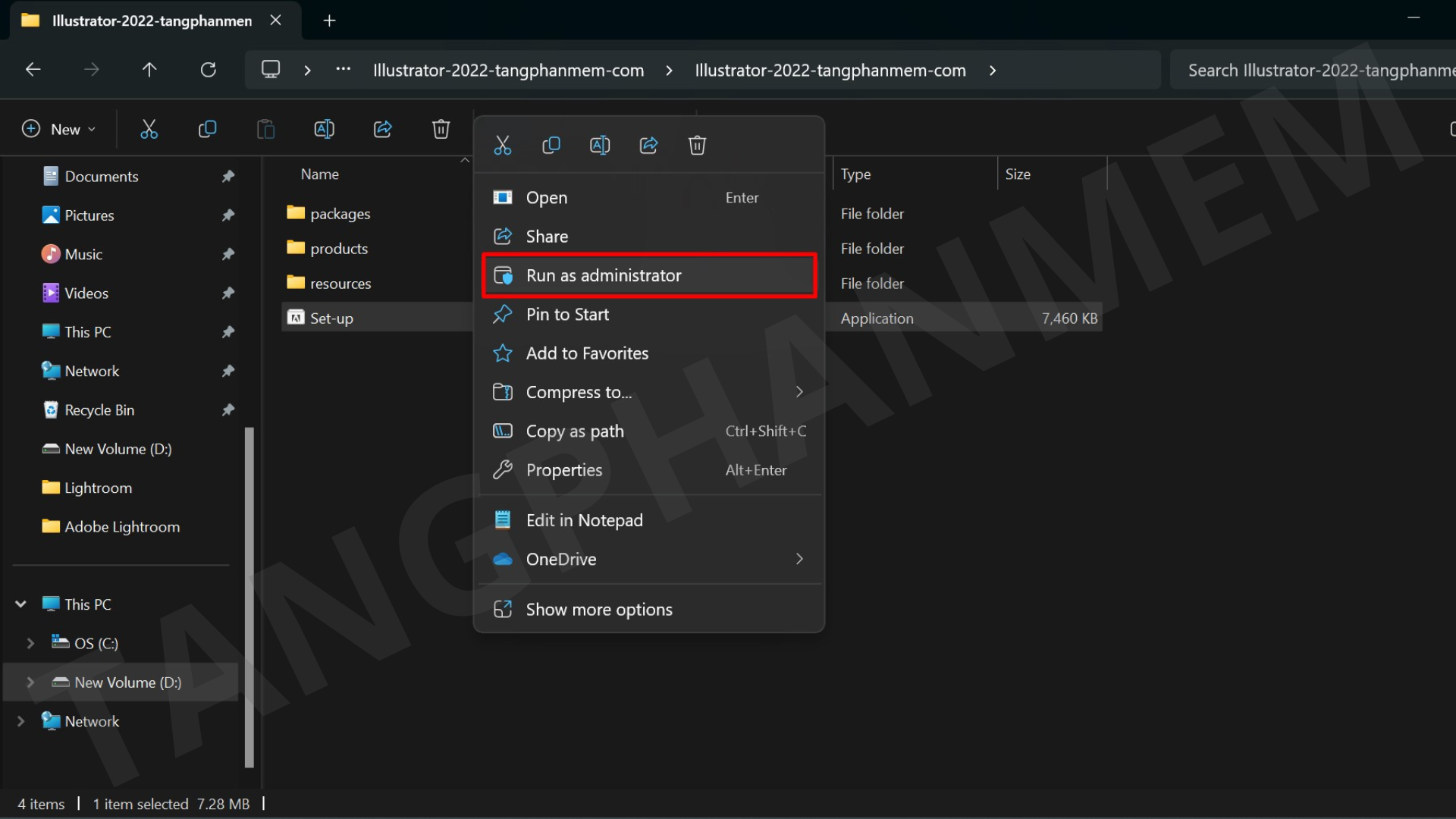Viewport: 1456px width, 819px height.
Task: Click the Delete icon atop the context menu
Action: pyautogui.click(x=697, y=145)
